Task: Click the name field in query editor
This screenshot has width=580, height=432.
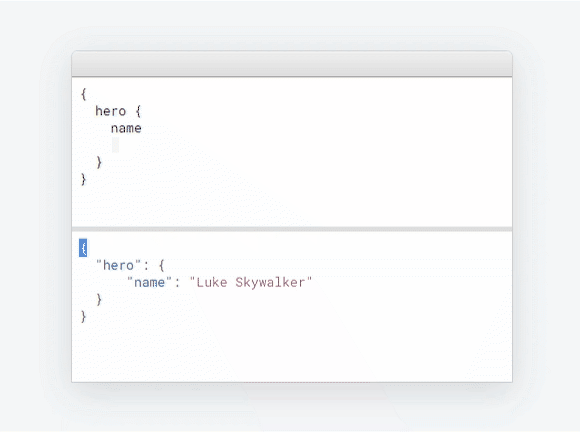Action: [x=126, y=128]
